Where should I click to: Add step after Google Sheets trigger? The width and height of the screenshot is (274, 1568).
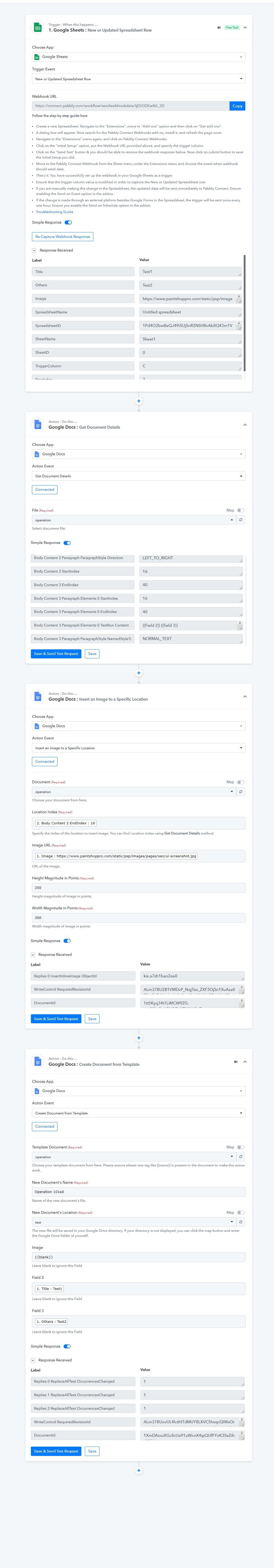pyautogui.click(x=139, y=400)
